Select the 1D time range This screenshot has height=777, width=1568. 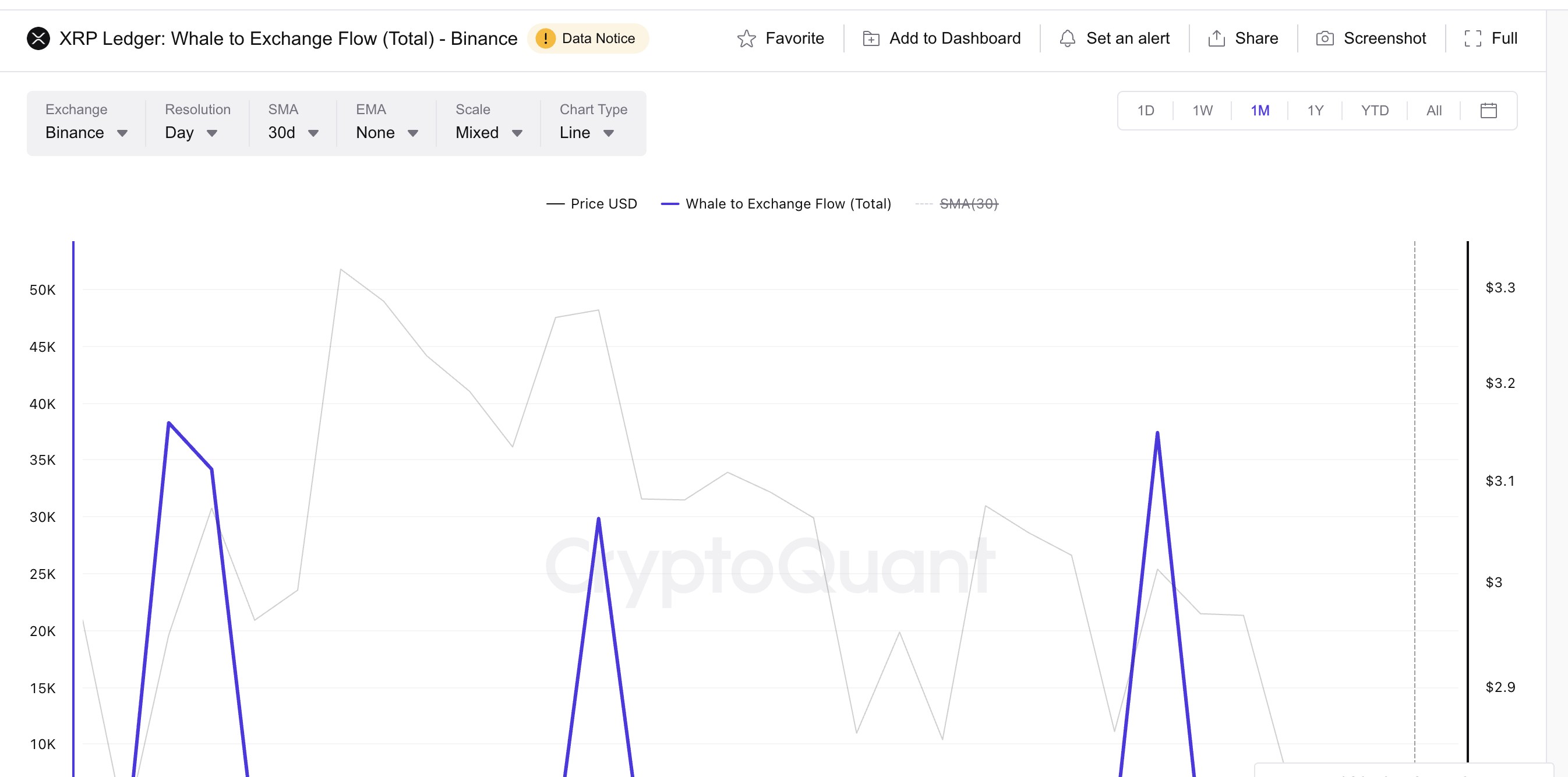pos(1146,111)
